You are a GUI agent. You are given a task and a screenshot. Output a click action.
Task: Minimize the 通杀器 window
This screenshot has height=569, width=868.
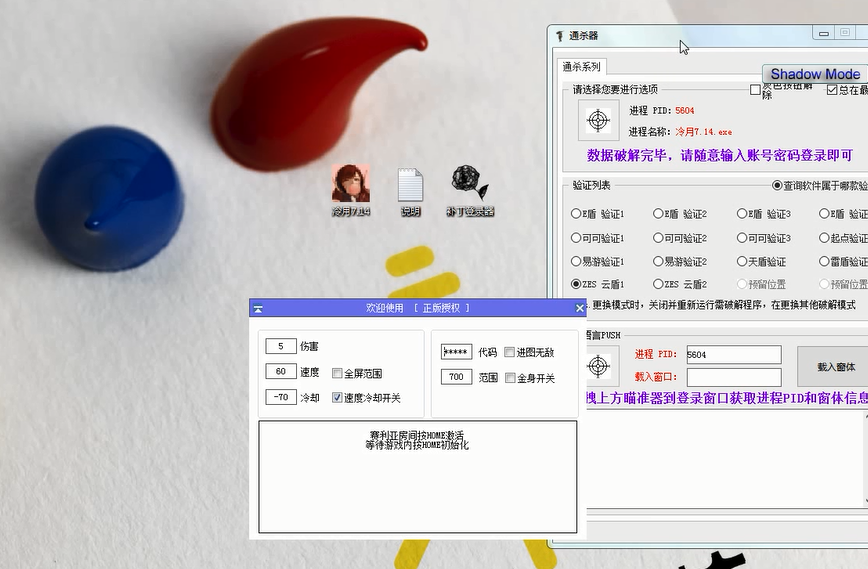click(x=824, y=33)
